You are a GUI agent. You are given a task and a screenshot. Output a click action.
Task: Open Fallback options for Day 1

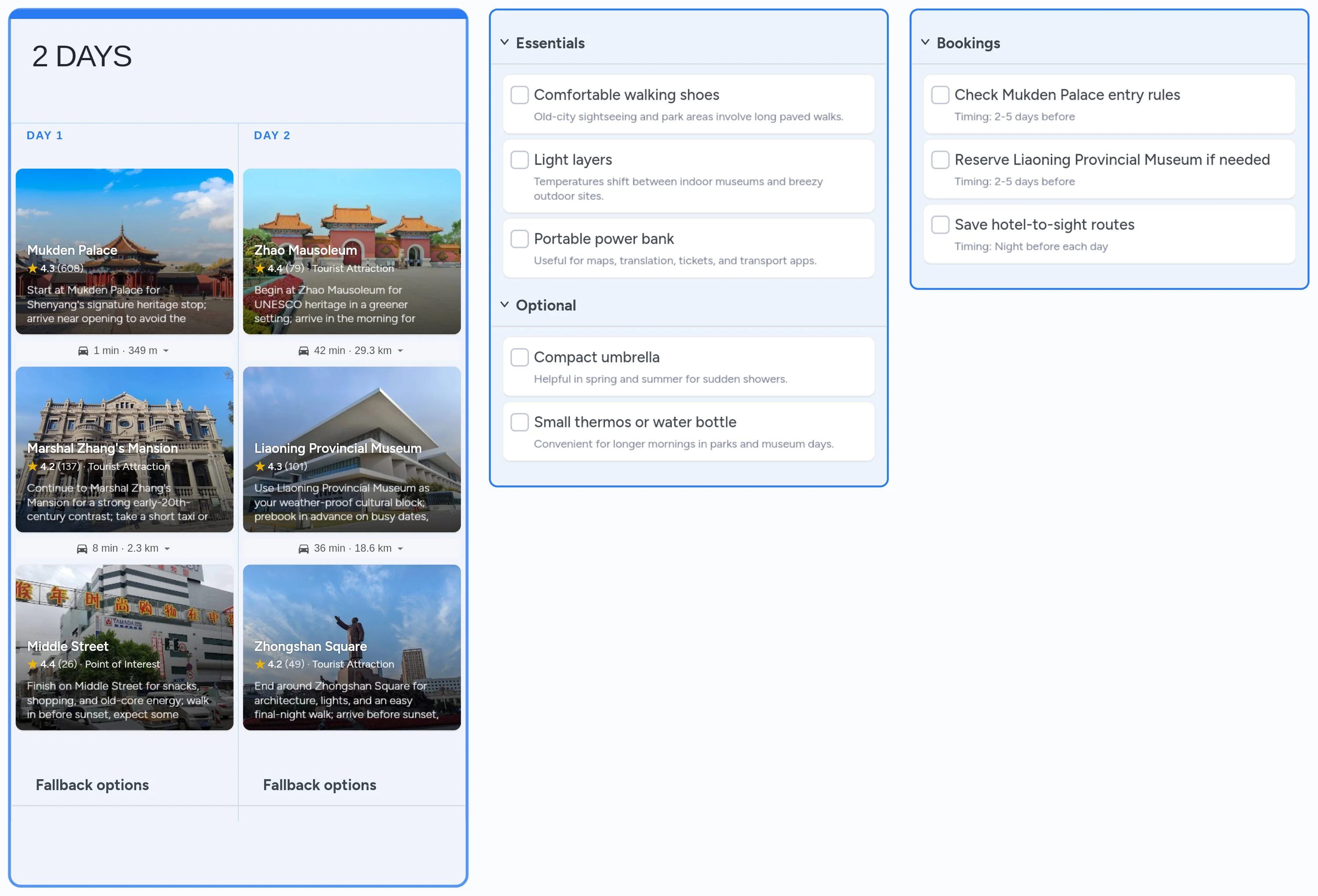[92, 785]
